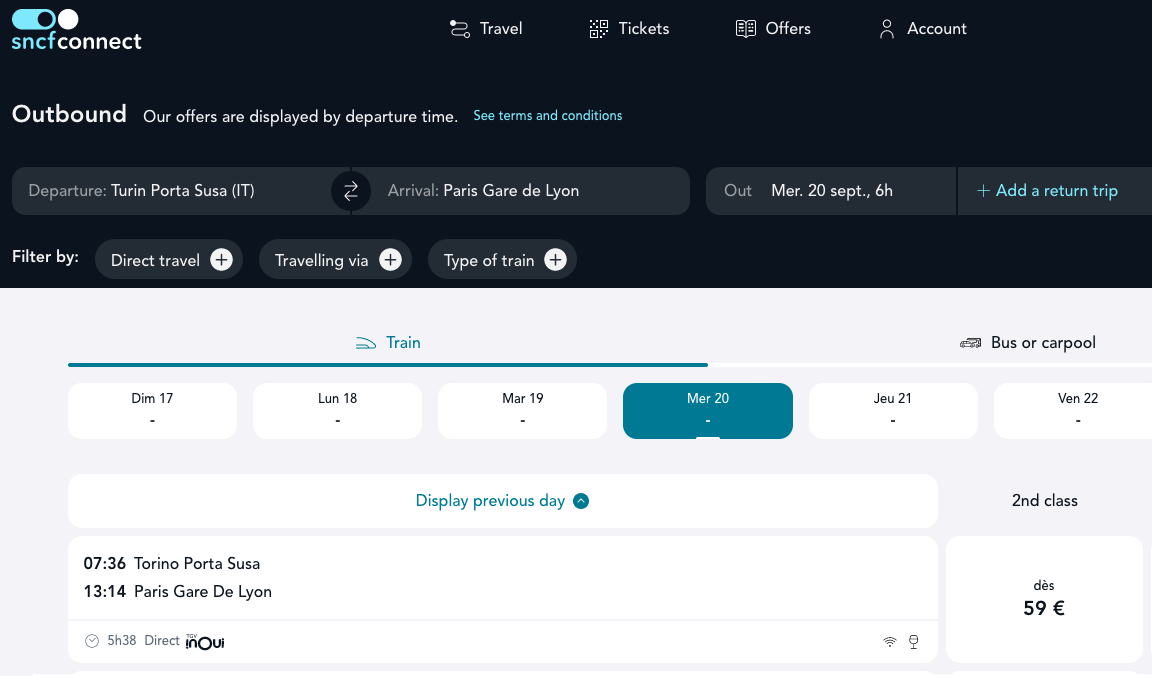The width and height of the screenshot is (1152, 676).
Task: Open the outbound date picker
Action: click(x=830, y=191)
